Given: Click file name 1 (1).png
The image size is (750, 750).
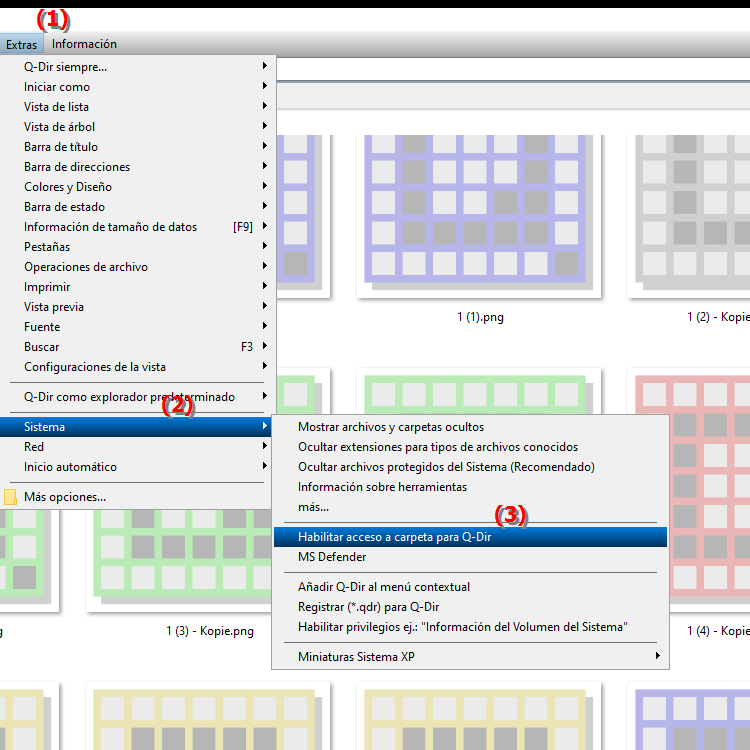Looking at the screenshot, I should coord(480,317).
